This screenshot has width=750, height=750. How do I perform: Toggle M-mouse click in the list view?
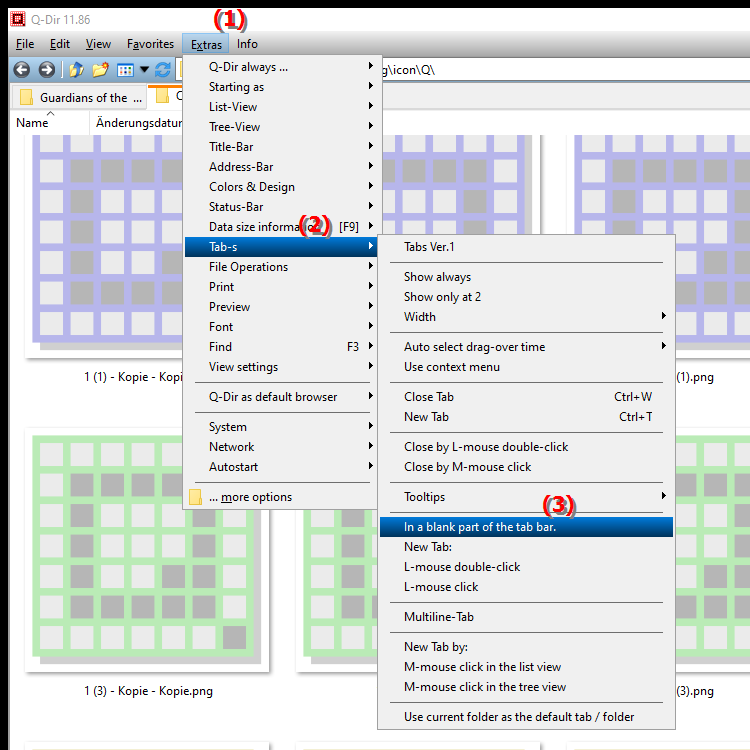click(526, 667)
